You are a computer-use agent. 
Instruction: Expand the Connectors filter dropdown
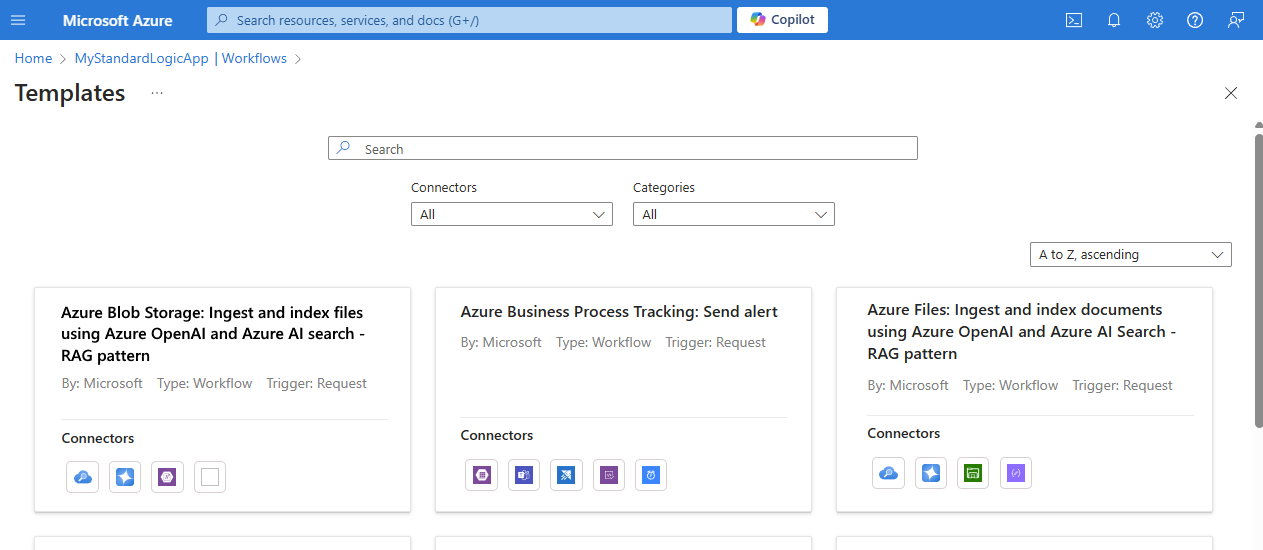(x=511, y=214)
